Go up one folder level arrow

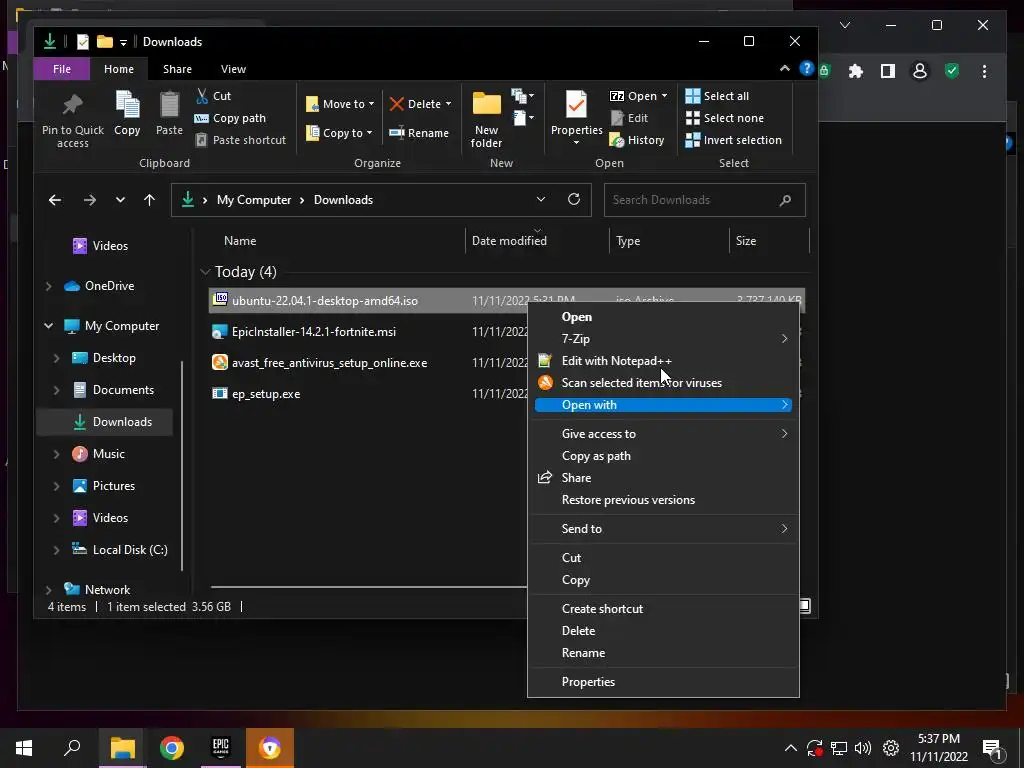[150, 200]
